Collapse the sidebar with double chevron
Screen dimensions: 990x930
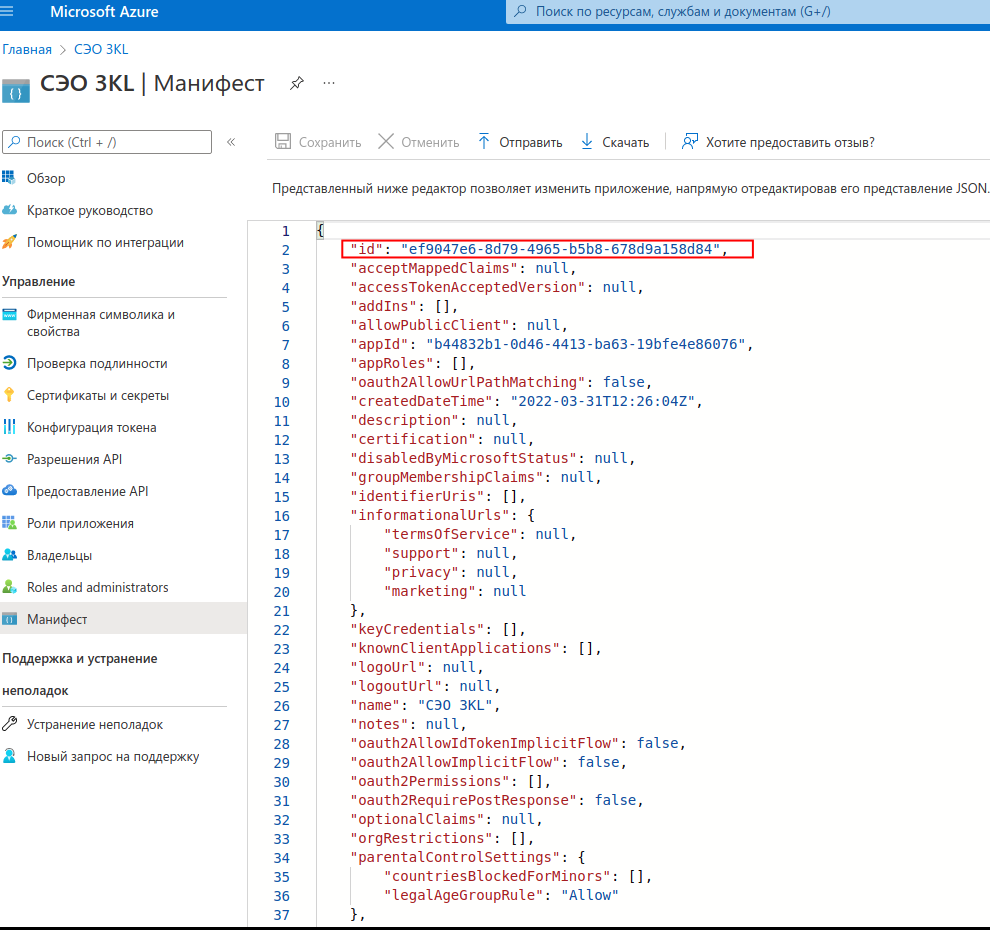pyautogui.click(x=231, y=142)
